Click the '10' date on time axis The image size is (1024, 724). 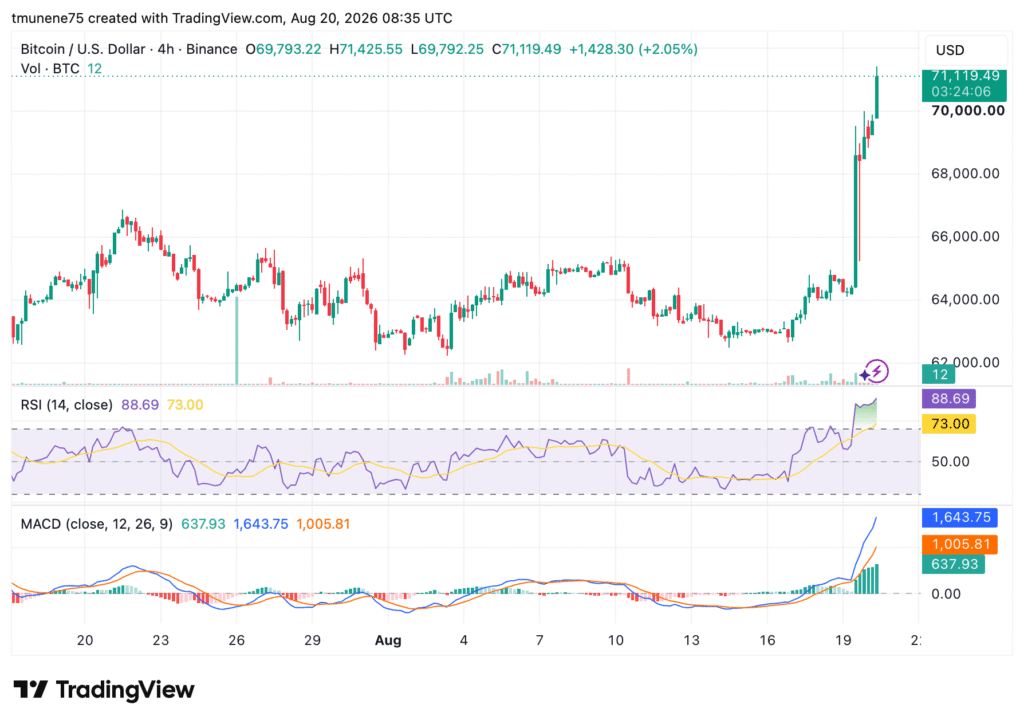[616, 640]
